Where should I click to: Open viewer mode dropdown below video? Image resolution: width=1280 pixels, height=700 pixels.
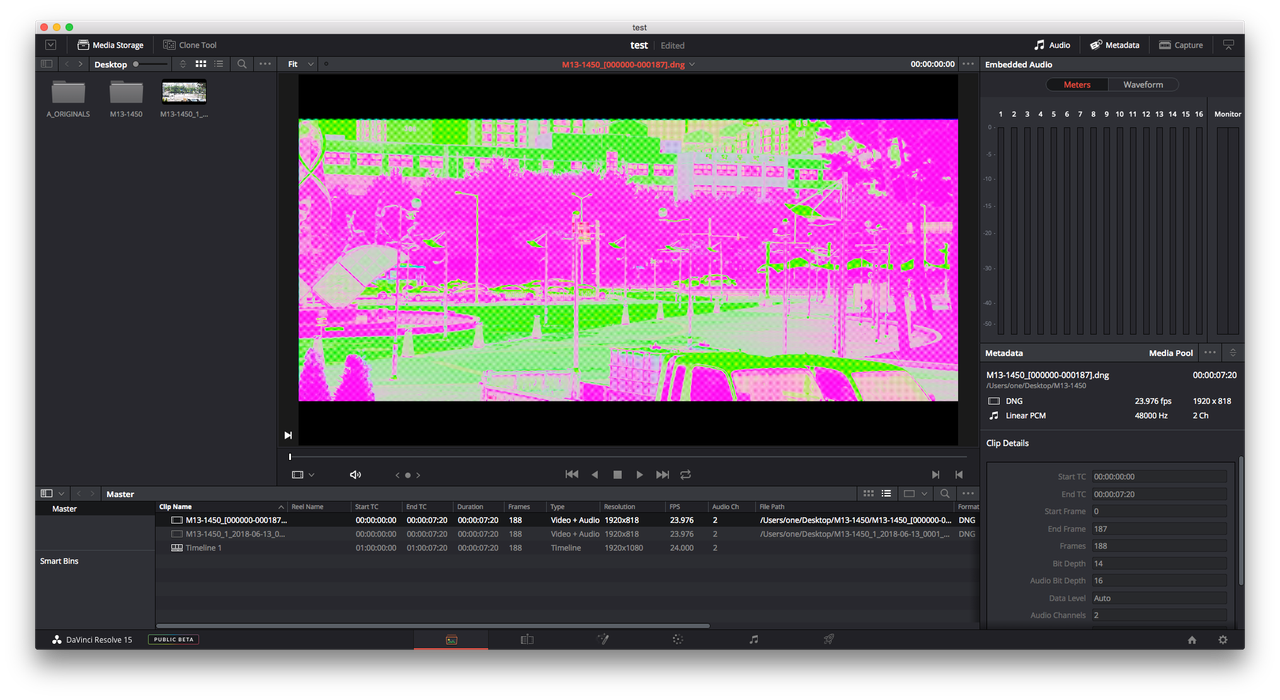303,475
